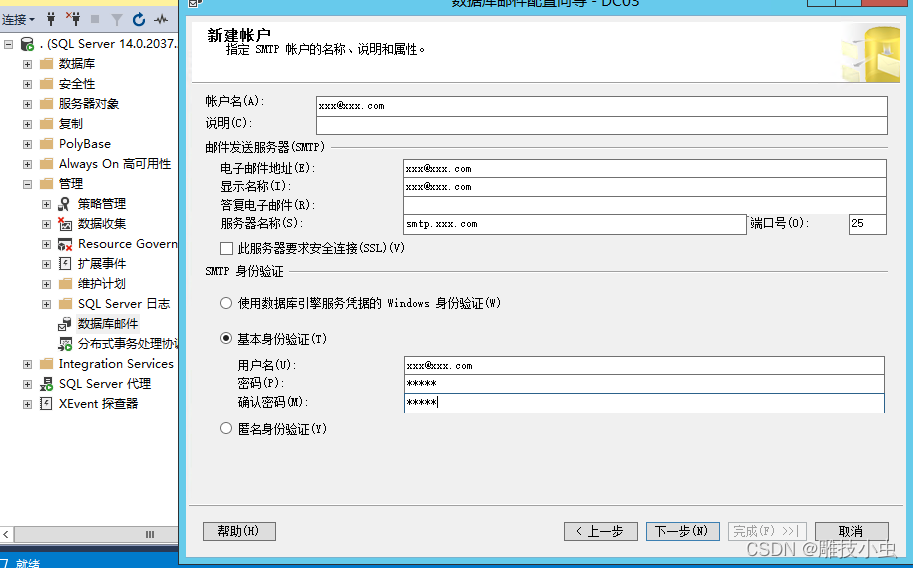Click the connect plug icon in Object Explorer toolbar
The width and height of the screenshot is (913, 568).
pyautogui.click(x=51, y=19)
